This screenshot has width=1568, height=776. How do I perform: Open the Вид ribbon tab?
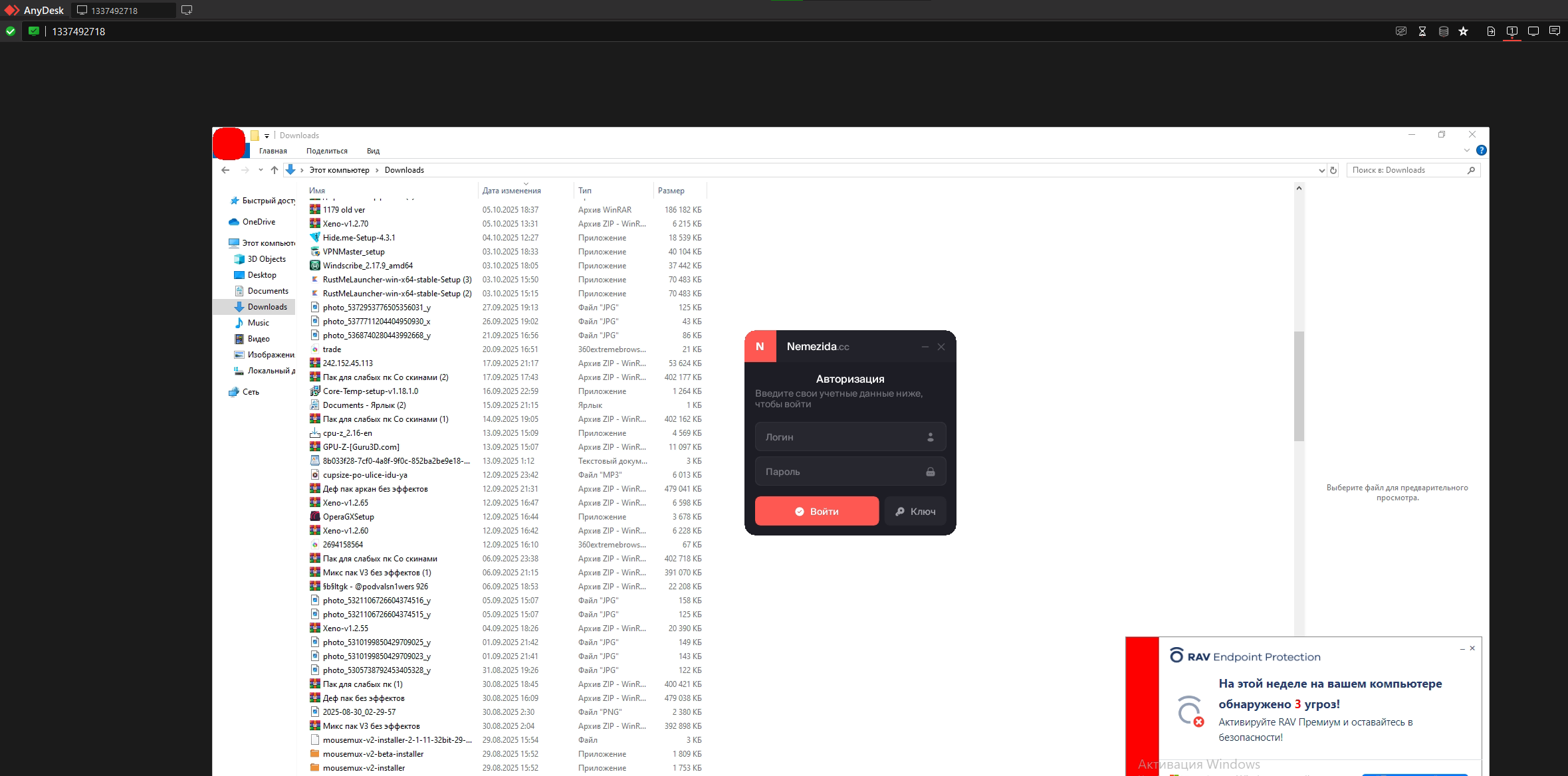pyautogui.click(x=373, y=151)
